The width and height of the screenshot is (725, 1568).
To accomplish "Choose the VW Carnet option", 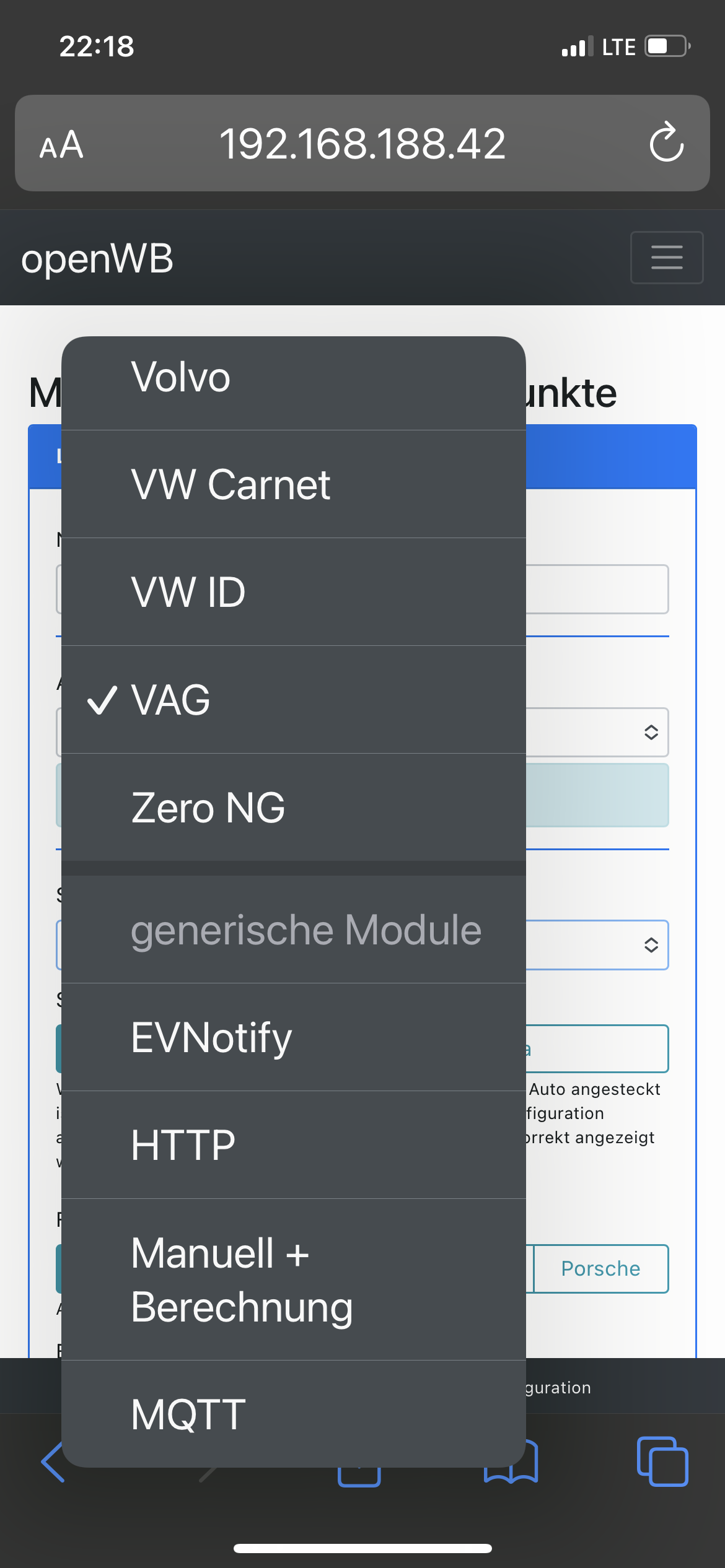I will [293, 484].
